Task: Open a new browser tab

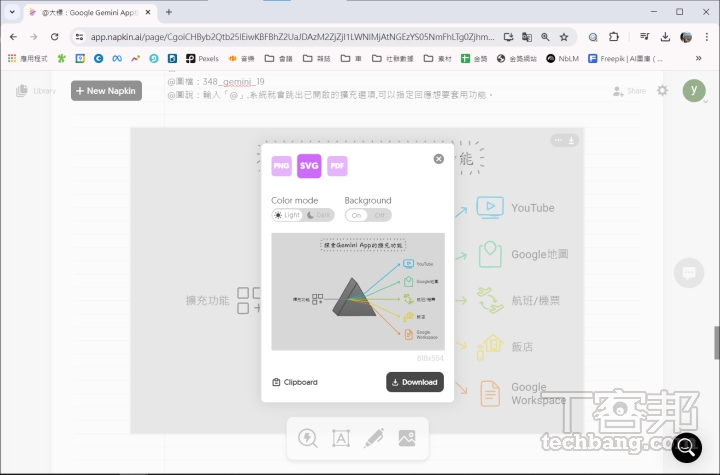Action: coord(169,12)
